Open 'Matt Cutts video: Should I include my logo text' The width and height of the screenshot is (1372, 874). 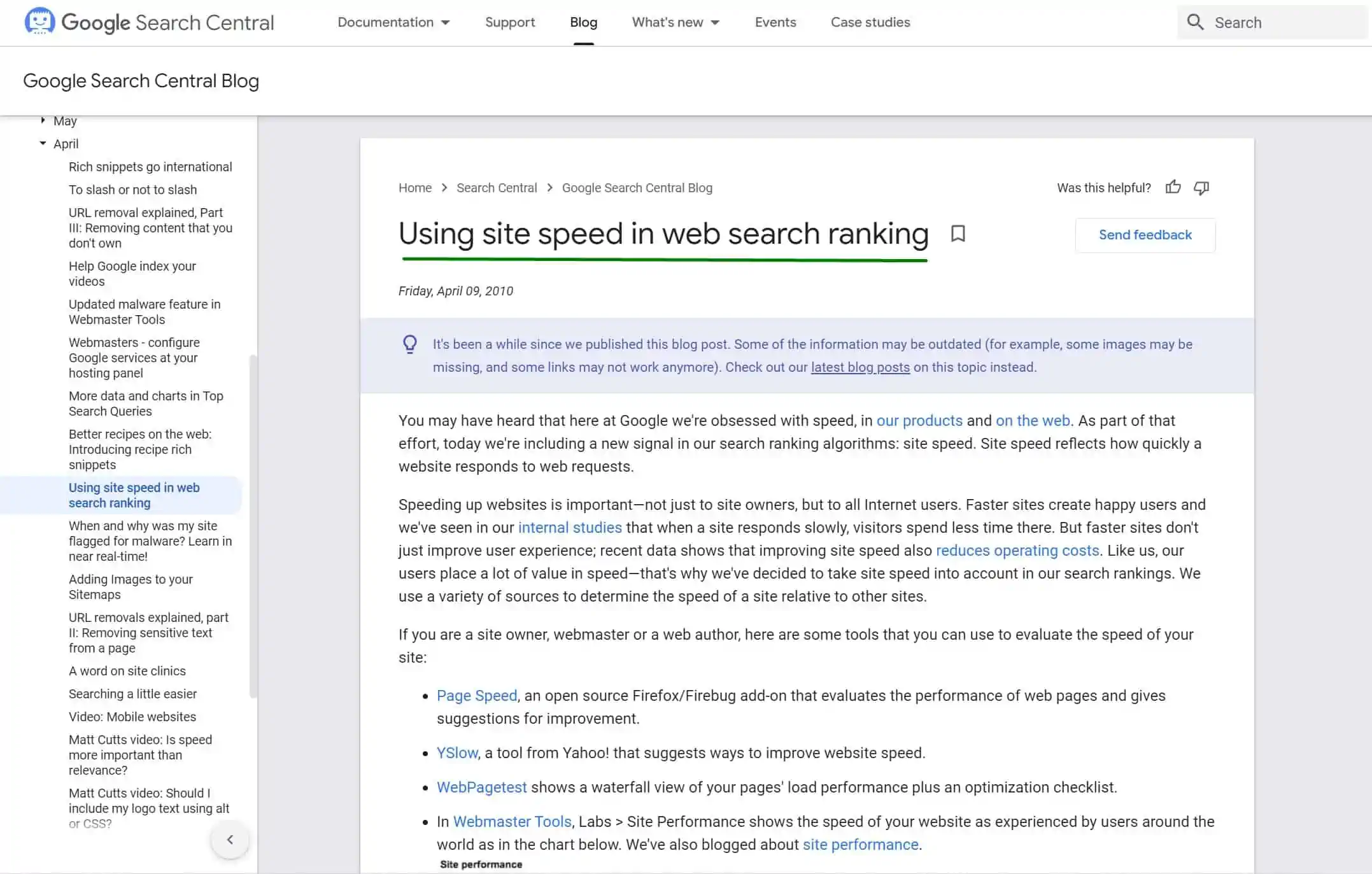coord(149,808)
